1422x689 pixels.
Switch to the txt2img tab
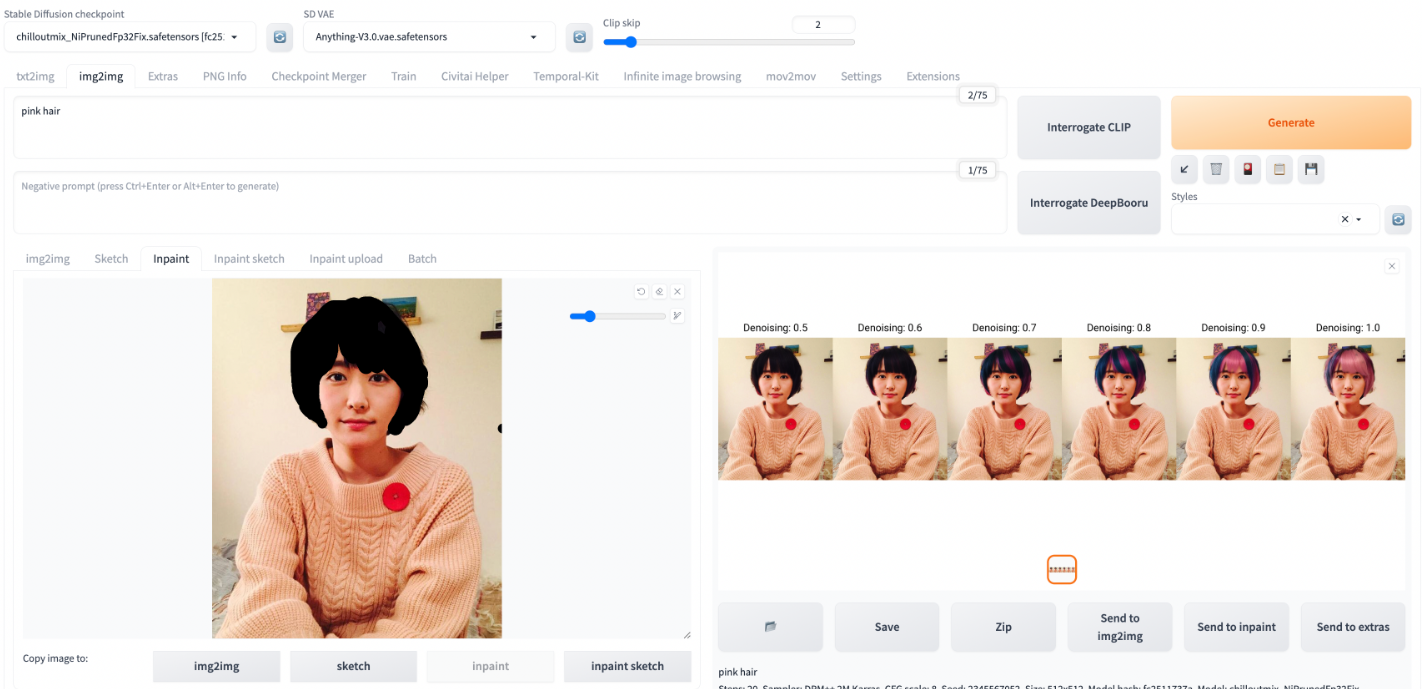(35, 76)
